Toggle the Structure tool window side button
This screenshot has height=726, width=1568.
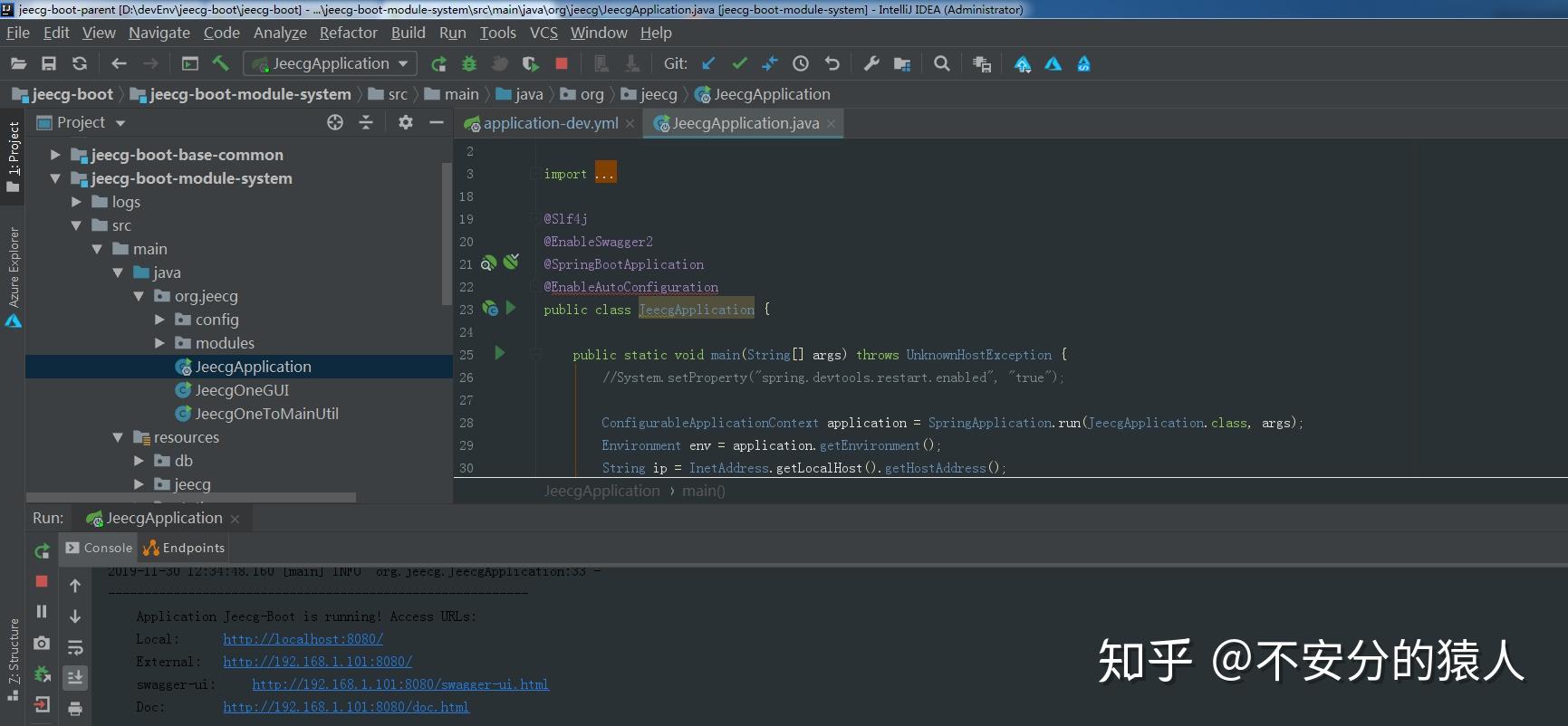point(13,659)
